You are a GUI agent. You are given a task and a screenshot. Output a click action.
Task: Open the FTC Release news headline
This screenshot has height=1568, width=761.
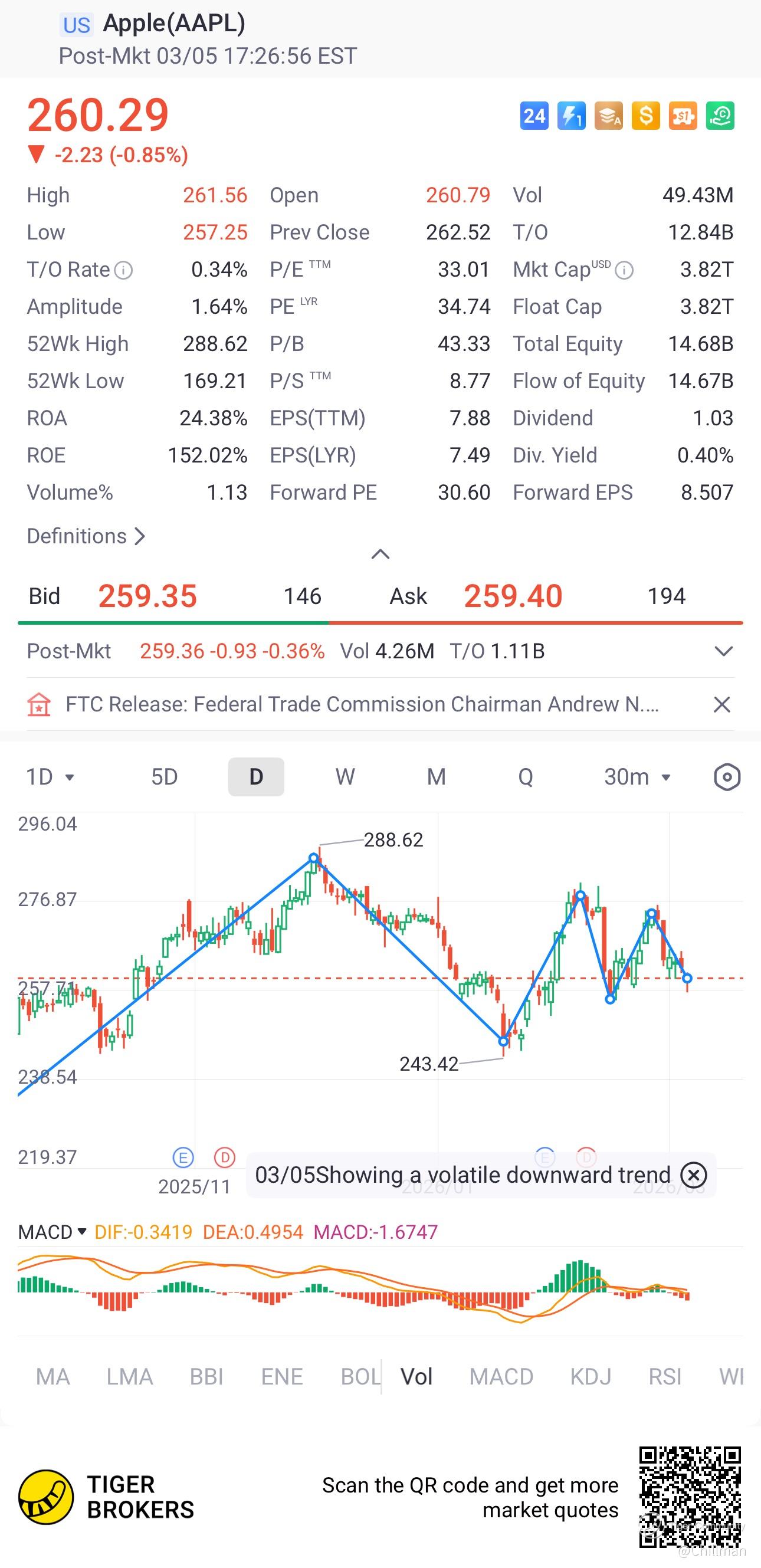click(362, 705)
